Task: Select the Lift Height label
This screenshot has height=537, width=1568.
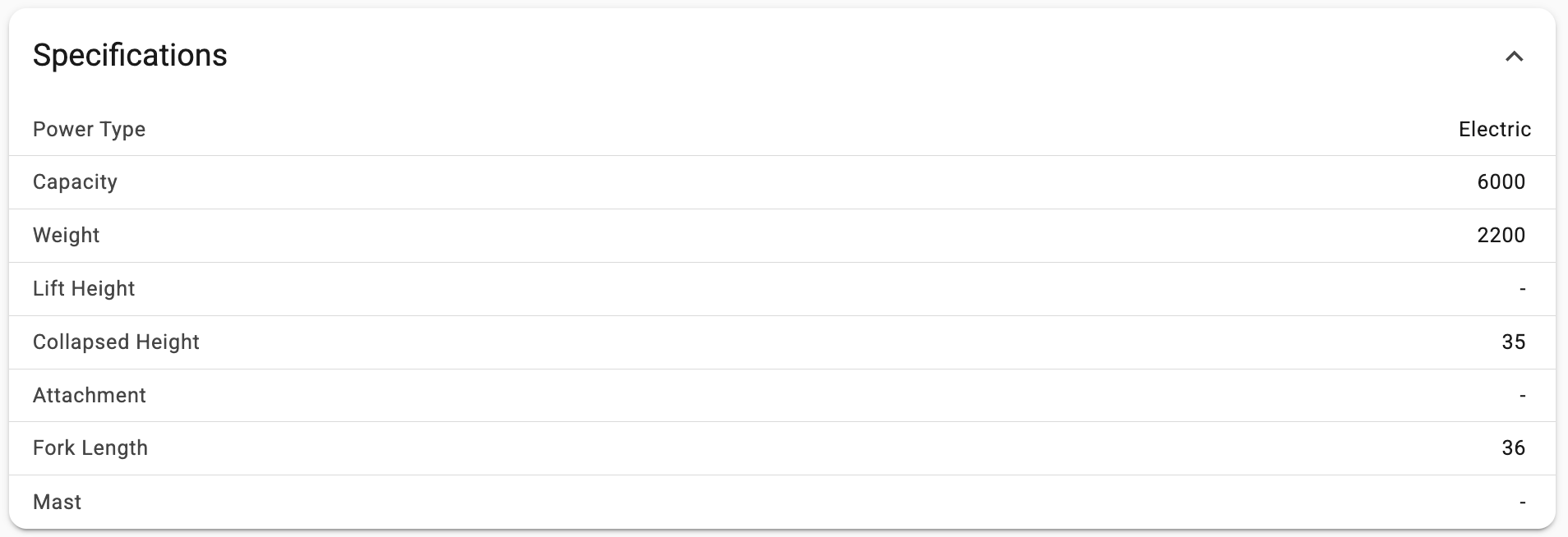Action: (x=84, y=289)
